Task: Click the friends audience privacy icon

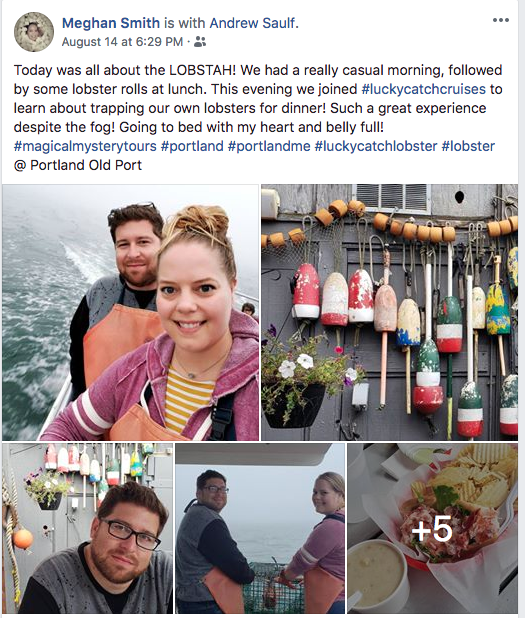Action: [x=200, y=41]
